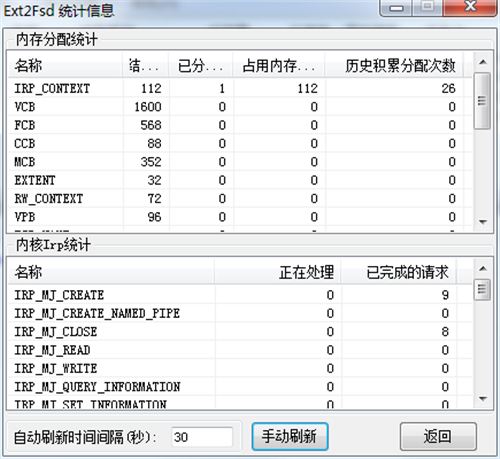Image resolution: width=500 pixels, height=459 pixels.
Task: Click the 结... column header
Action: [x=146, y=65]
